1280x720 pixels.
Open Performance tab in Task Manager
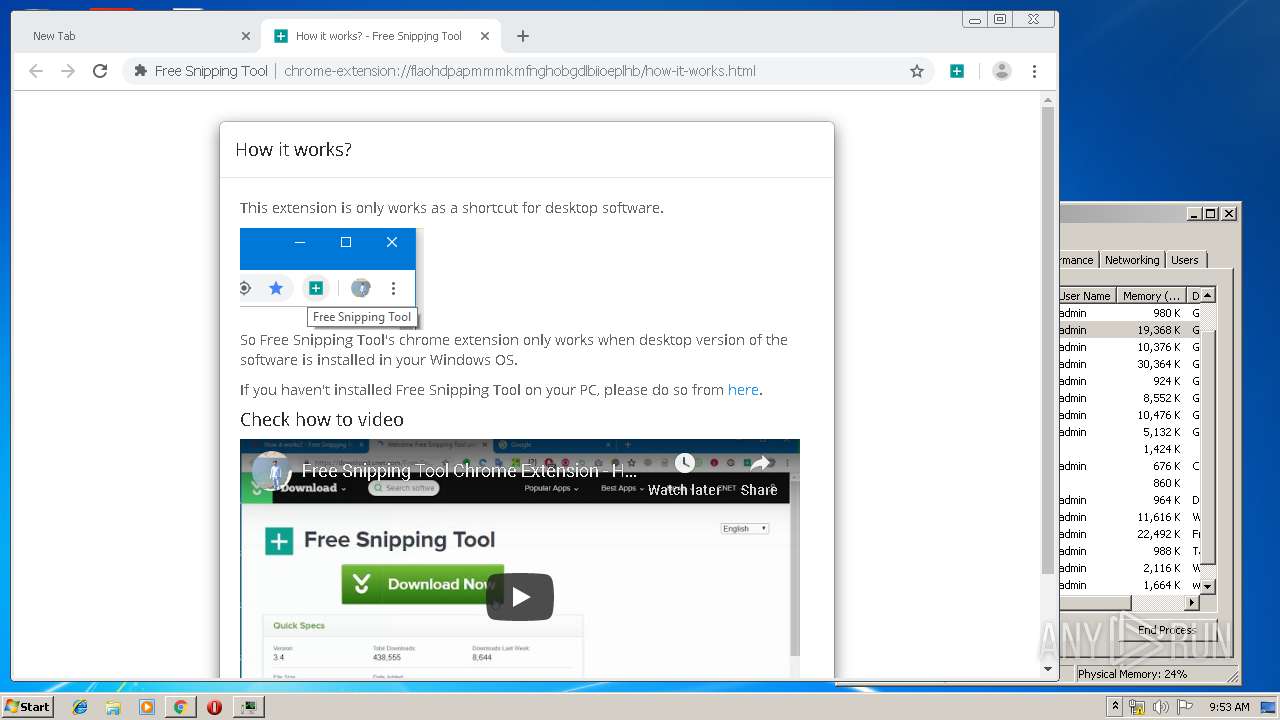click(x=1078, y=260)
